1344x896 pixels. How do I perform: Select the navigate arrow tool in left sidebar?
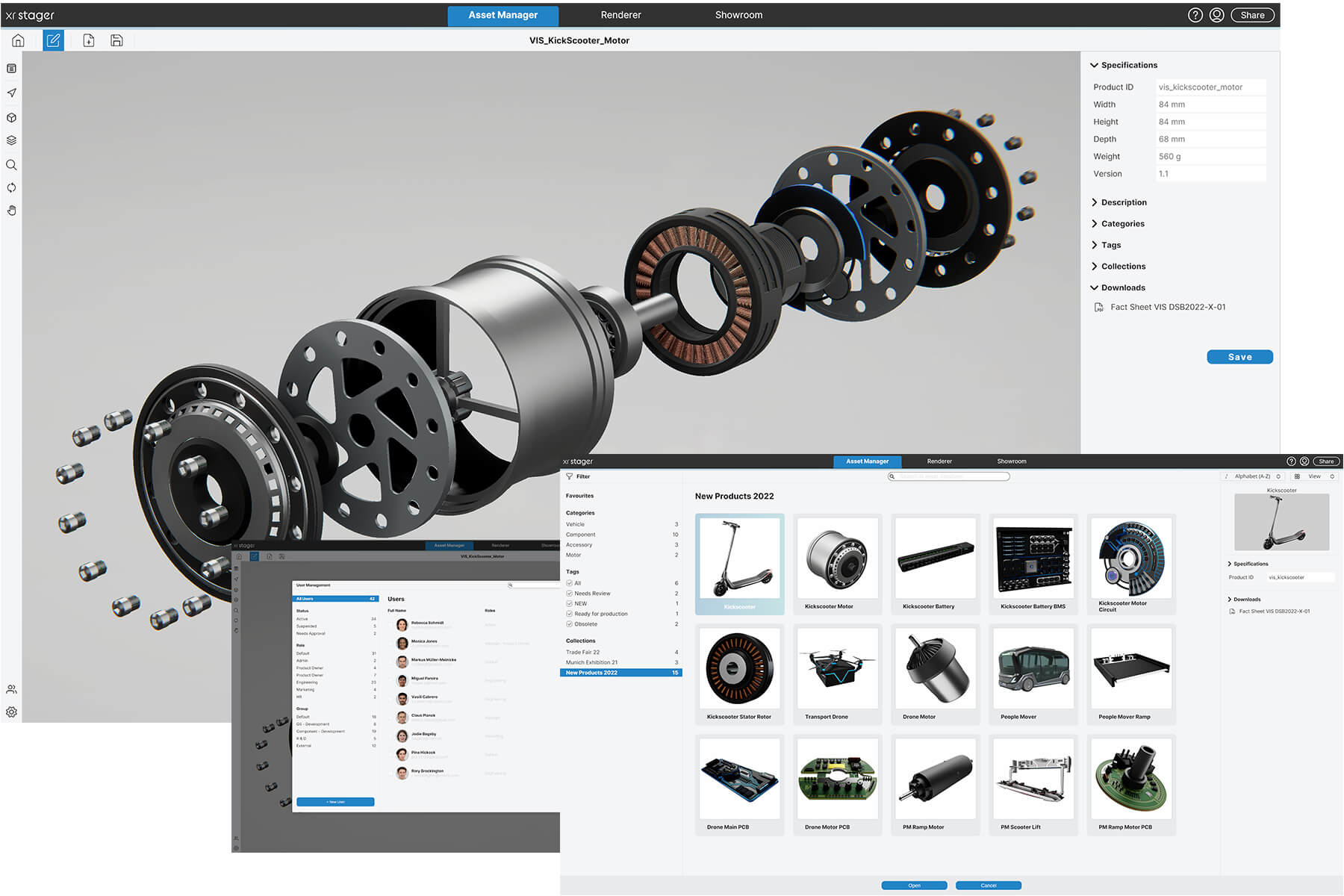[11, 93]
